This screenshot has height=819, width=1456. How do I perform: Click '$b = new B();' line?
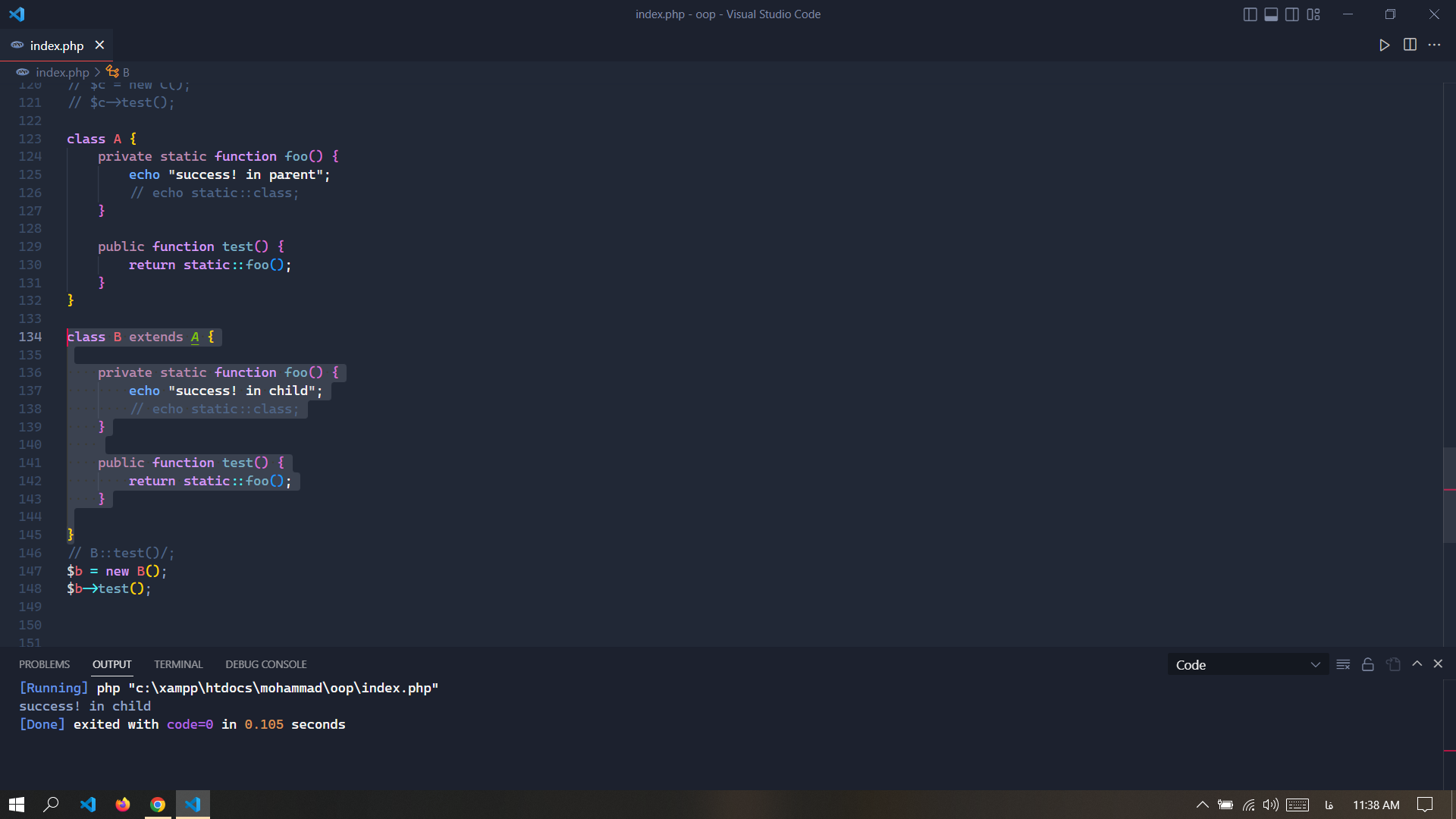117,571
